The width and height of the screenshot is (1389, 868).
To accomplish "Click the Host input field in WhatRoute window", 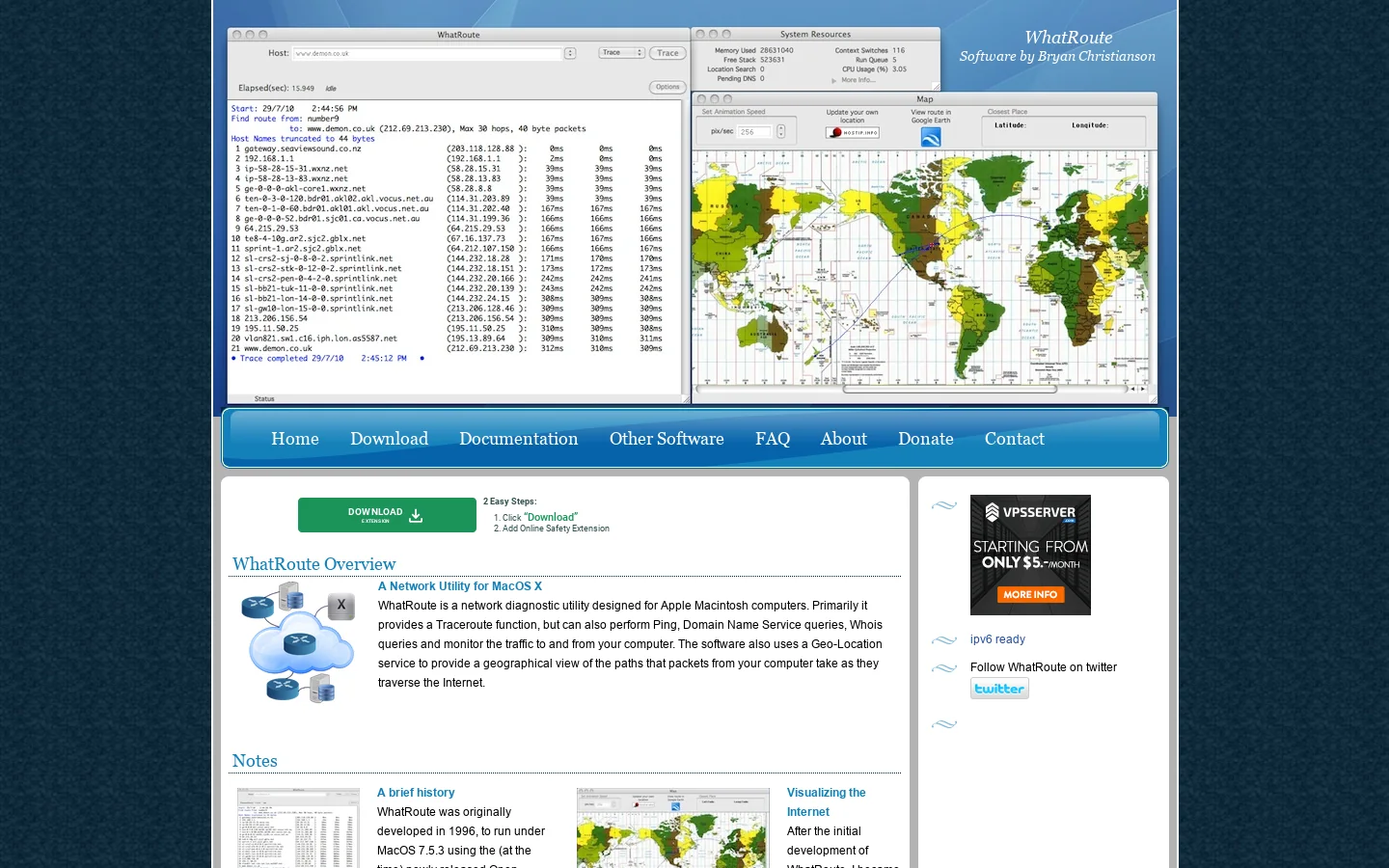I will pos(427,54).
